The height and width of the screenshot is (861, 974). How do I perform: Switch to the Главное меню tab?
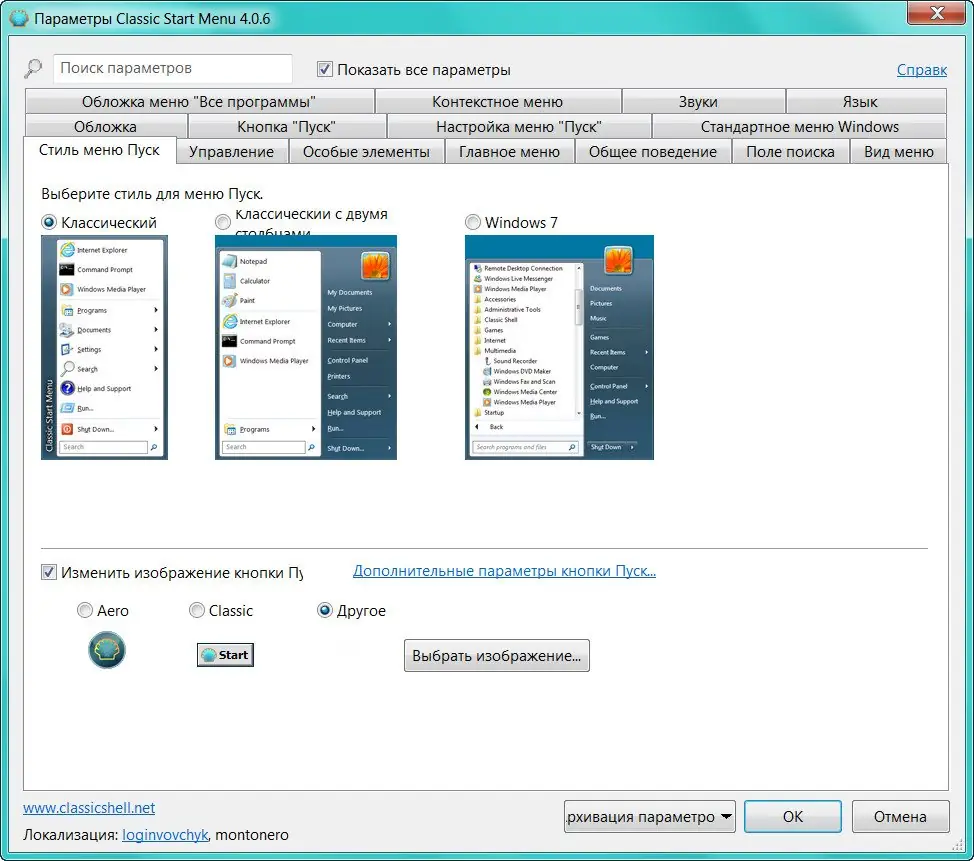tap(509, 152)
